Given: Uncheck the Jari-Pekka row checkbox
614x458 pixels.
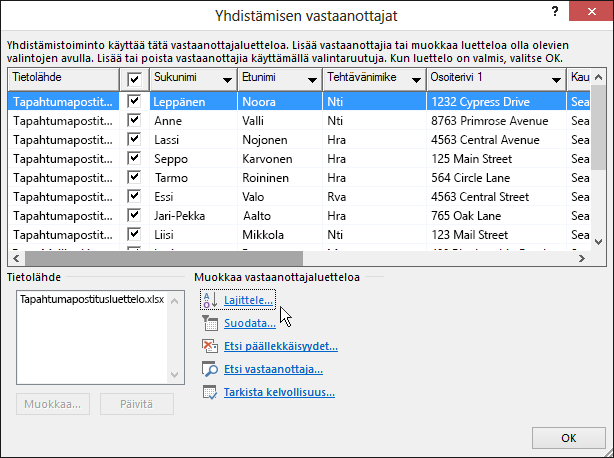Looking at the screenshot, I should click(x=134, y=215).
